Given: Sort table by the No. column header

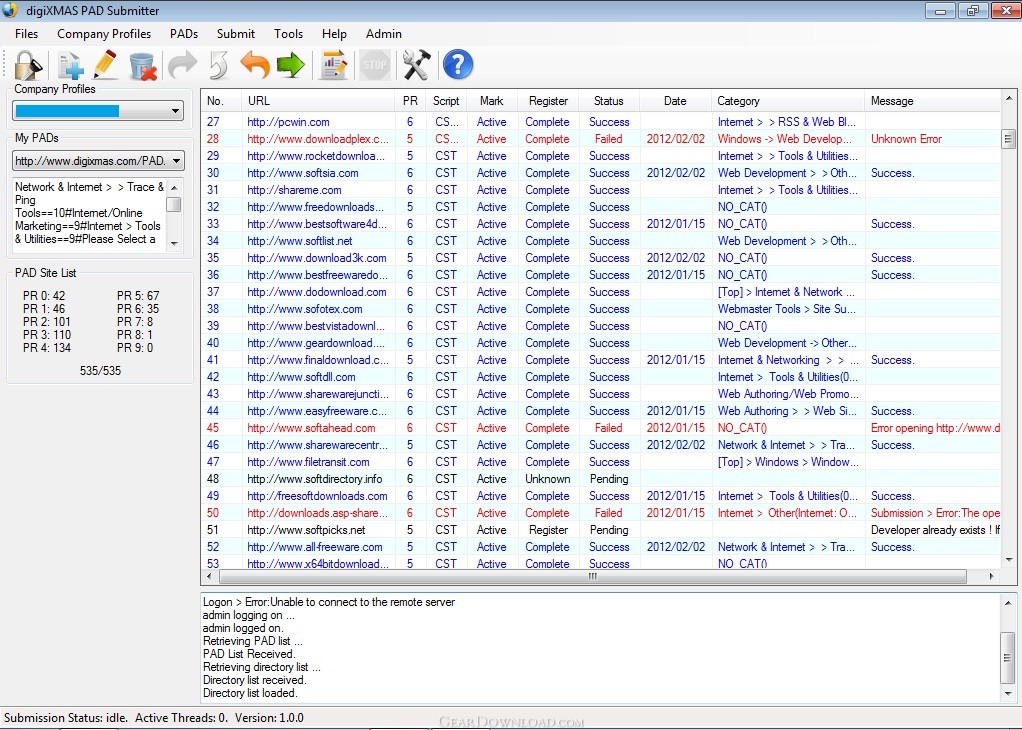Looking at the screenshot, I should [x=220, y=101].
